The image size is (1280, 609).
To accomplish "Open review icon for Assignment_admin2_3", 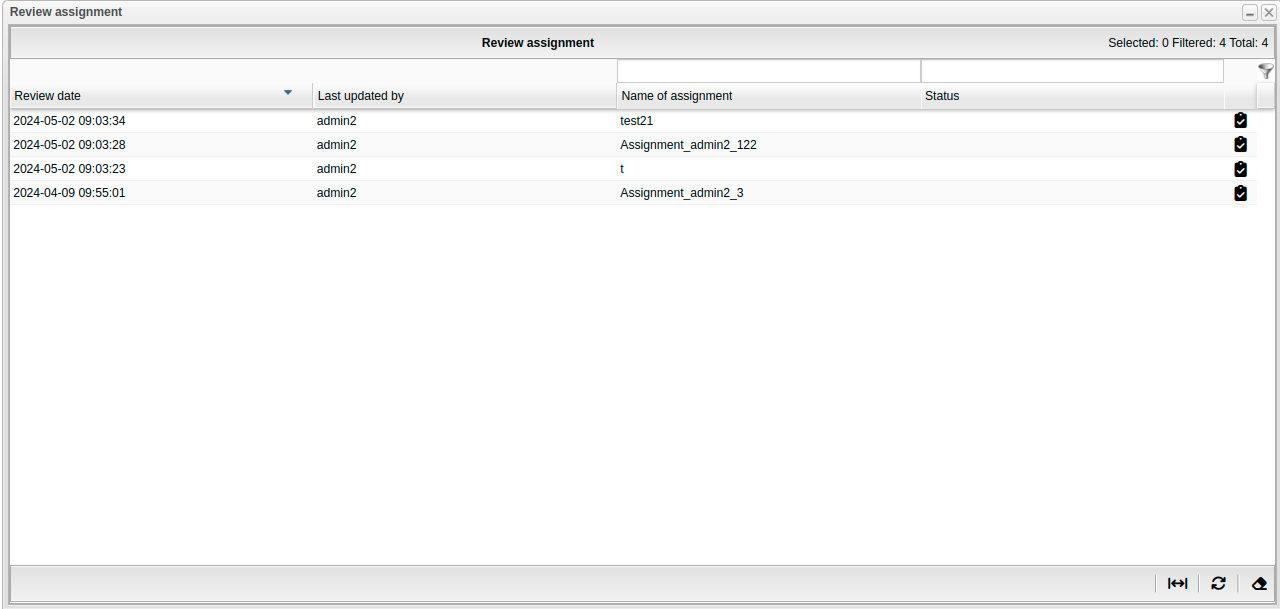I will point(1240,193).
